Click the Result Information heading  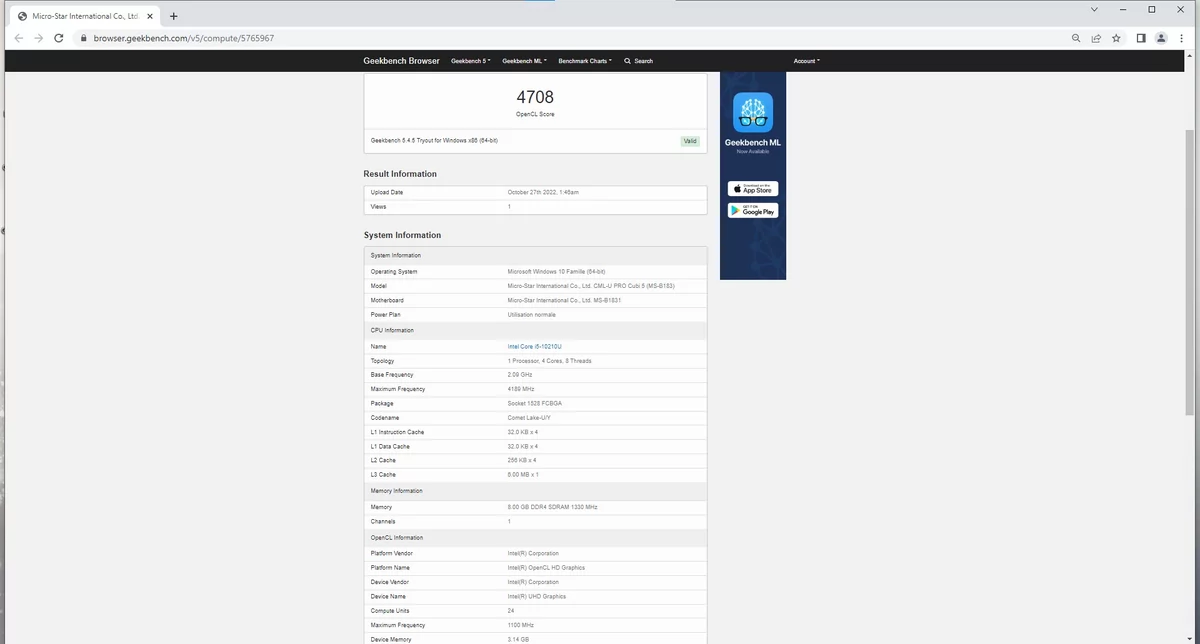coord(400,174)
